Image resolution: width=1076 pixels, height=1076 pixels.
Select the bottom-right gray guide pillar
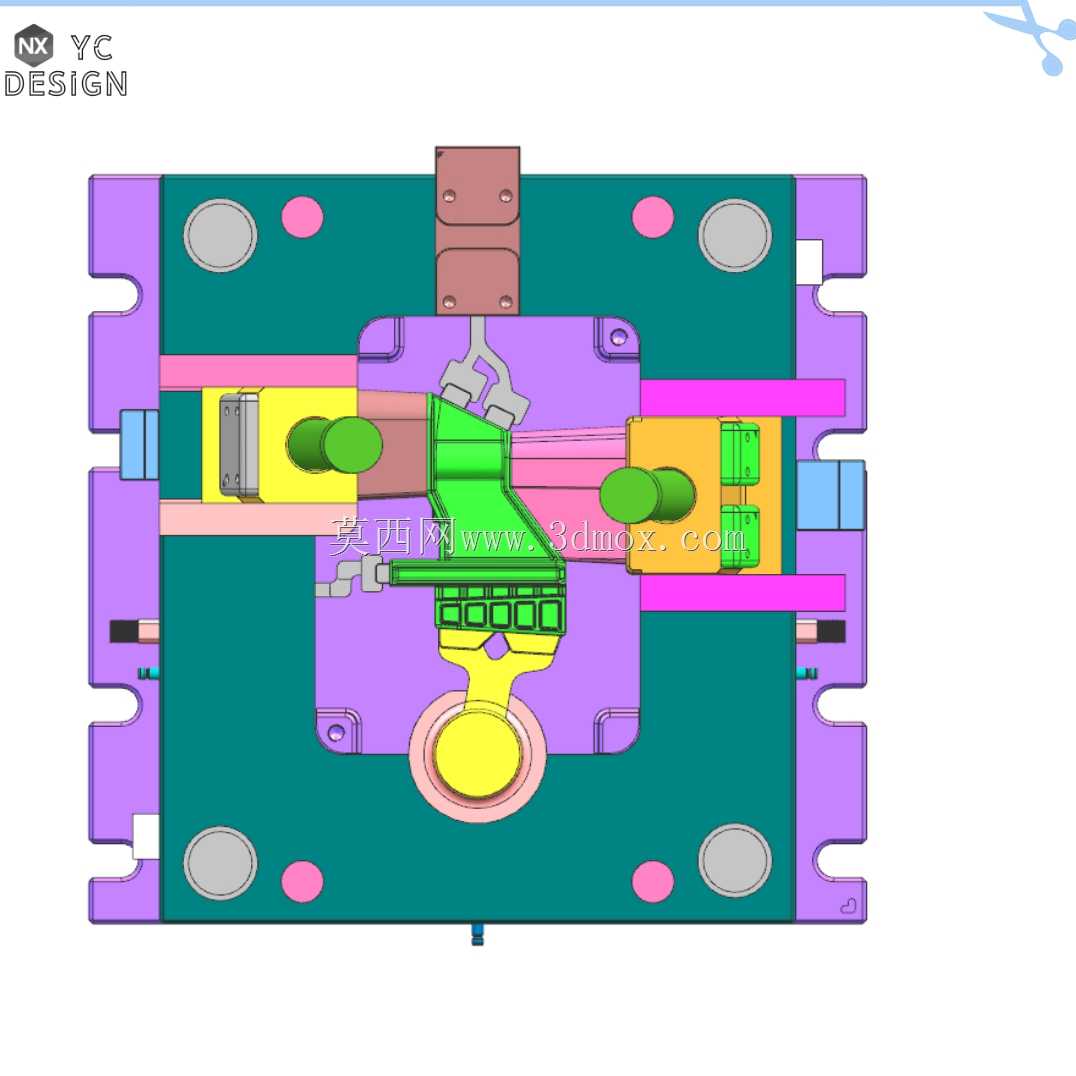(x=735, y=861)
